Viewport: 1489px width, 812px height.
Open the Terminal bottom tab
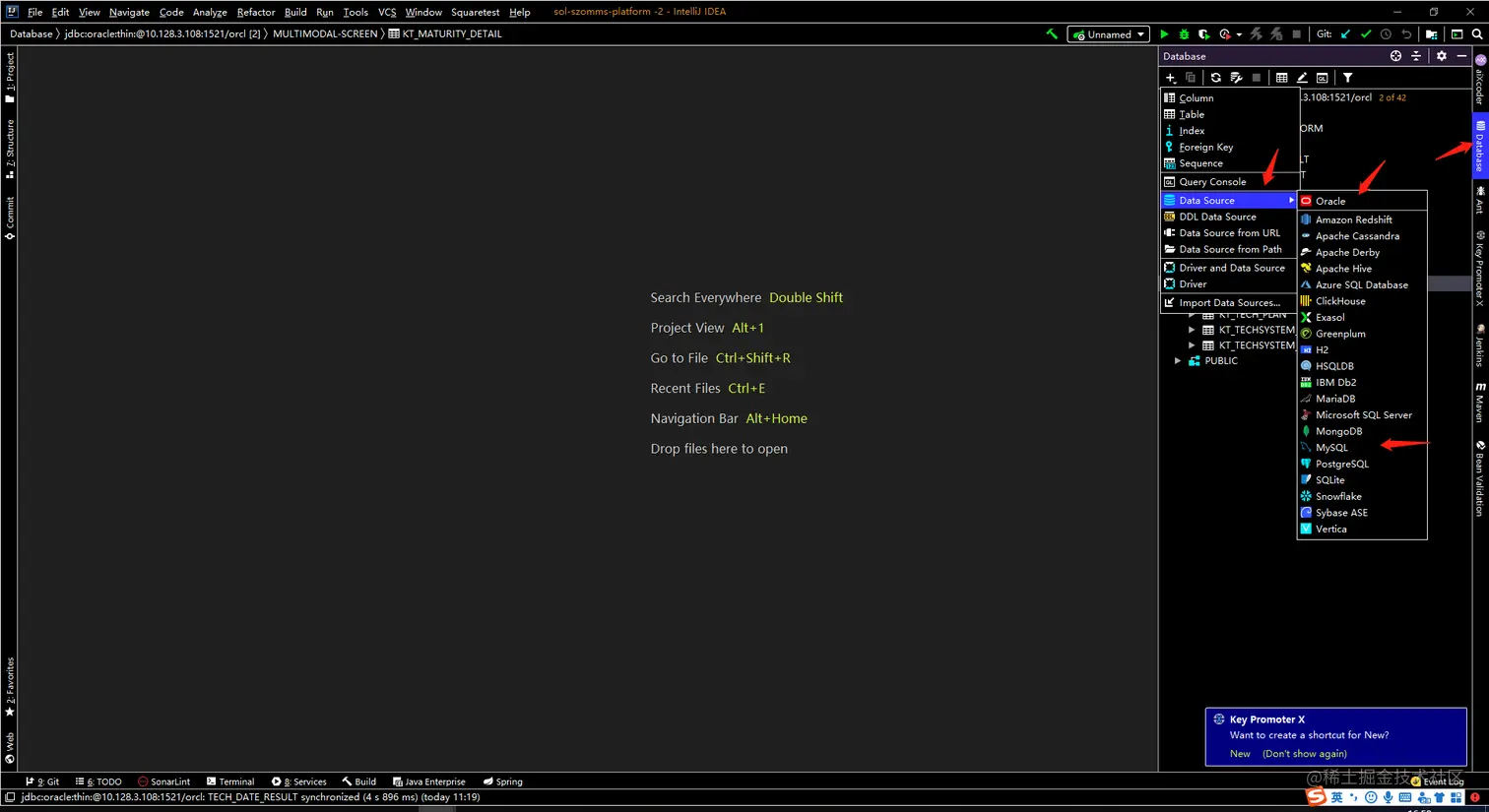pos(230,781)
